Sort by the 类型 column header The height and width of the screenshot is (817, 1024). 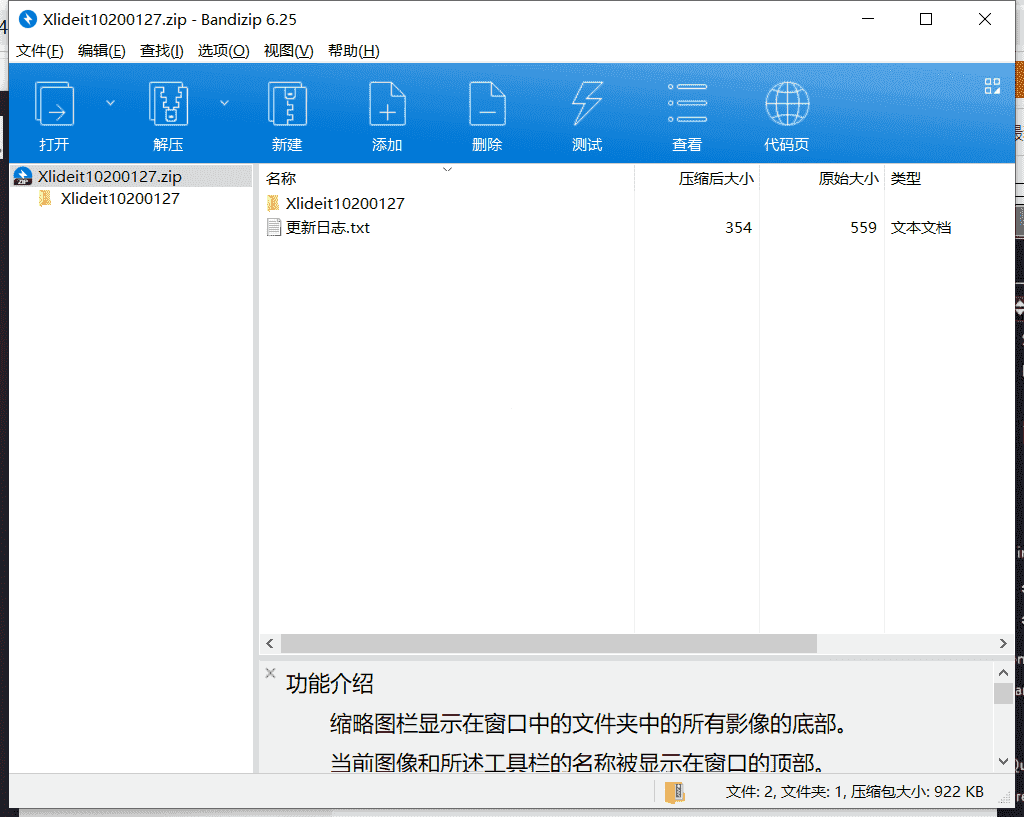949,178
